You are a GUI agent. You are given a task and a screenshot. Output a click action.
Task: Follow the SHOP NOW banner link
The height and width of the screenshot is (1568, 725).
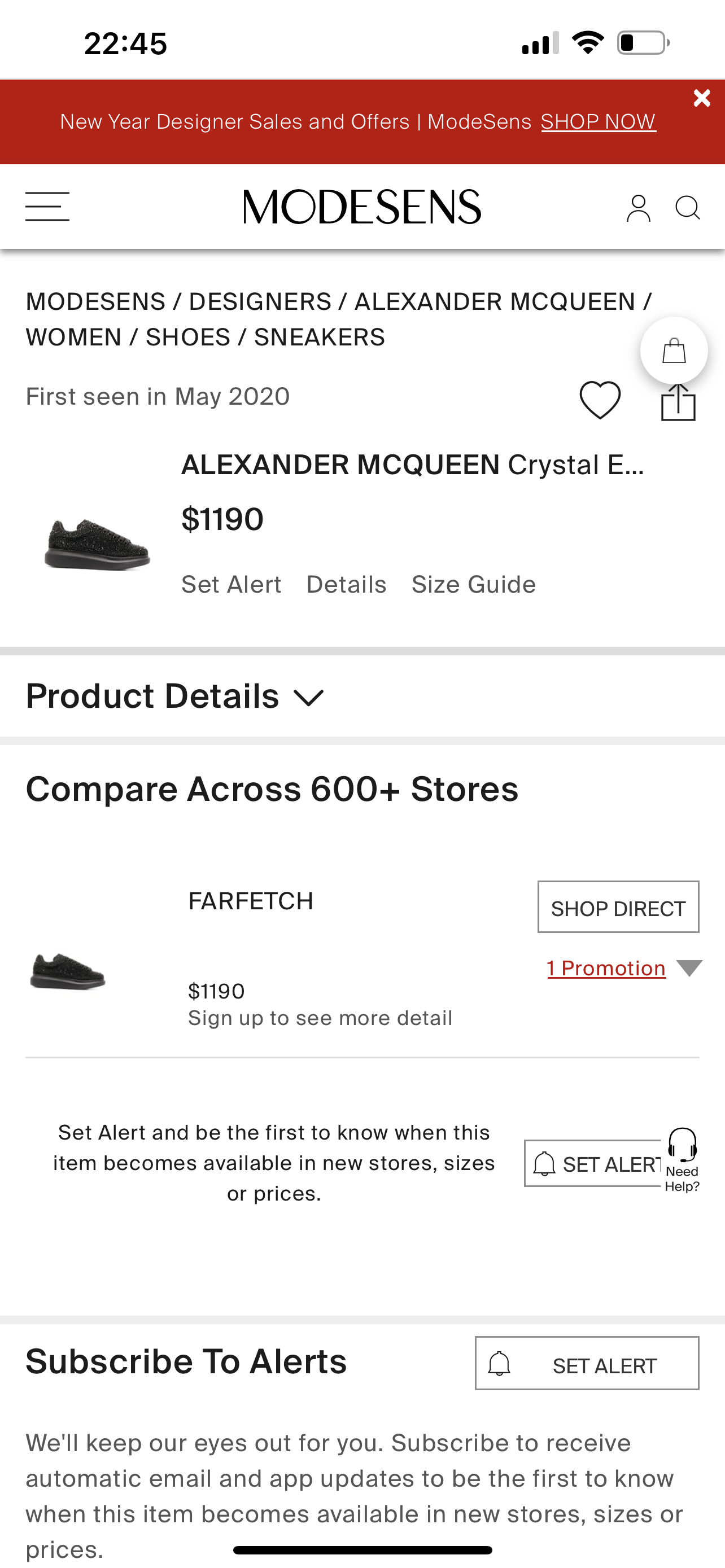pyautogui.click(x=598, y=122)
